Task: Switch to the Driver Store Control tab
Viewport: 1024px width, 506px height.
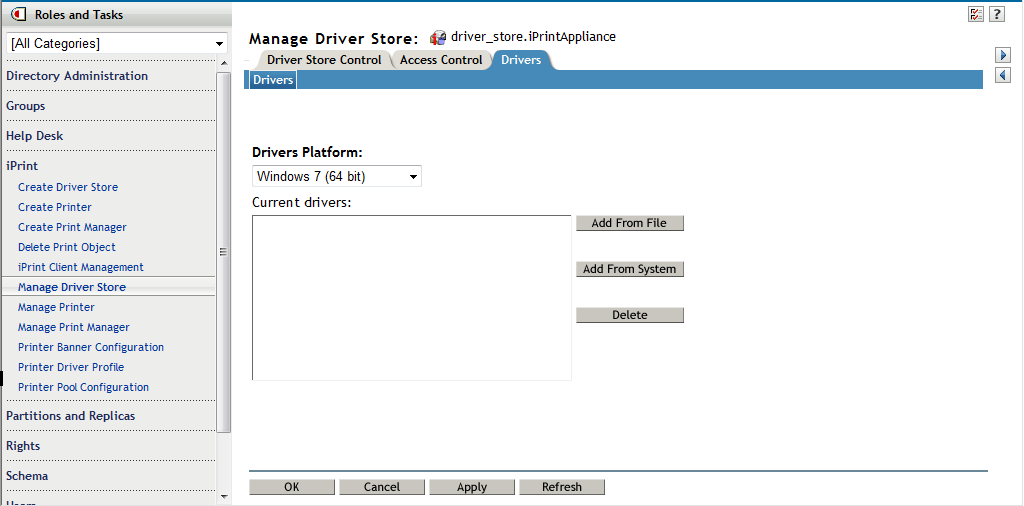Action: [324, 60]
